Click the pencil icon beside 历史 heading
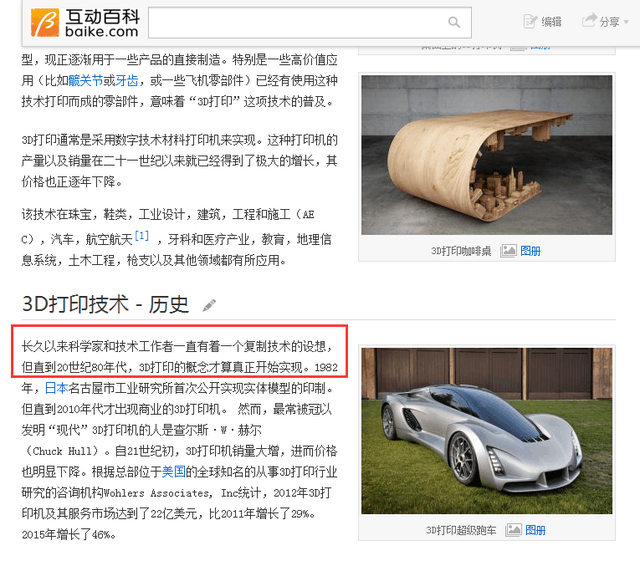This screenshot has height=561, width=640. (209, 305)
